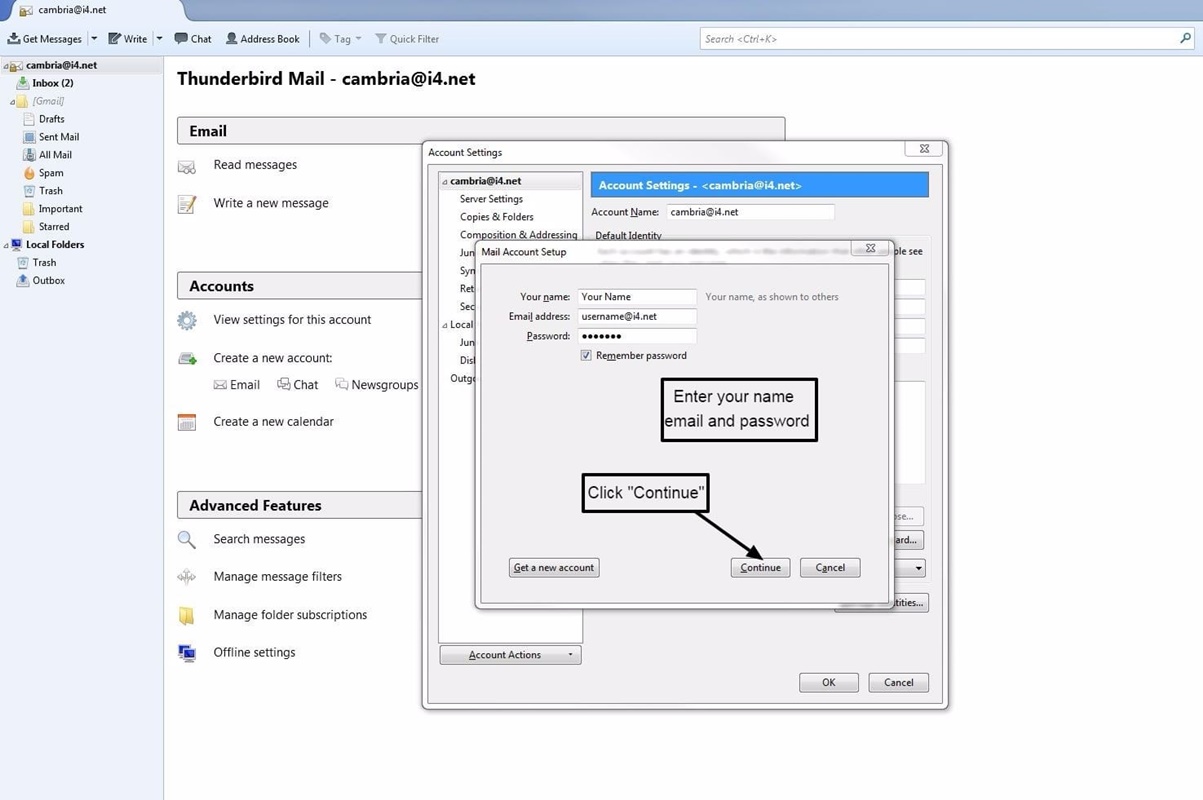Screen dimensions: 1203x800
Task: Click the search magnifier icon
Action: tap(1185, 39)
